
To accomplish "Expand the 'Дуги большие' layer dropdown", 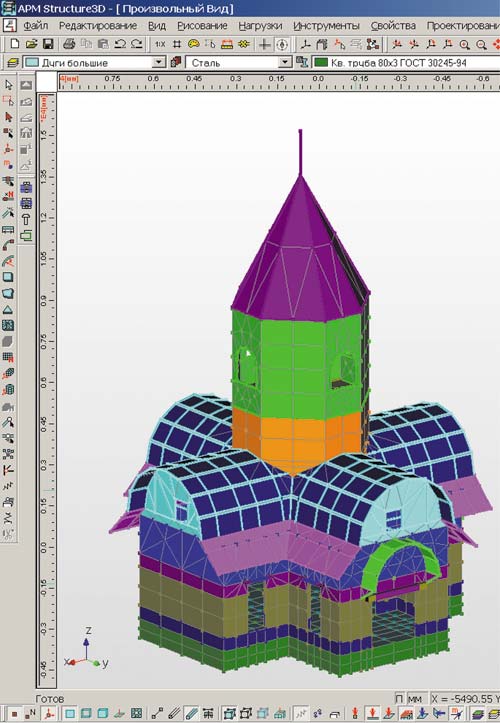I will click(158, 62).
